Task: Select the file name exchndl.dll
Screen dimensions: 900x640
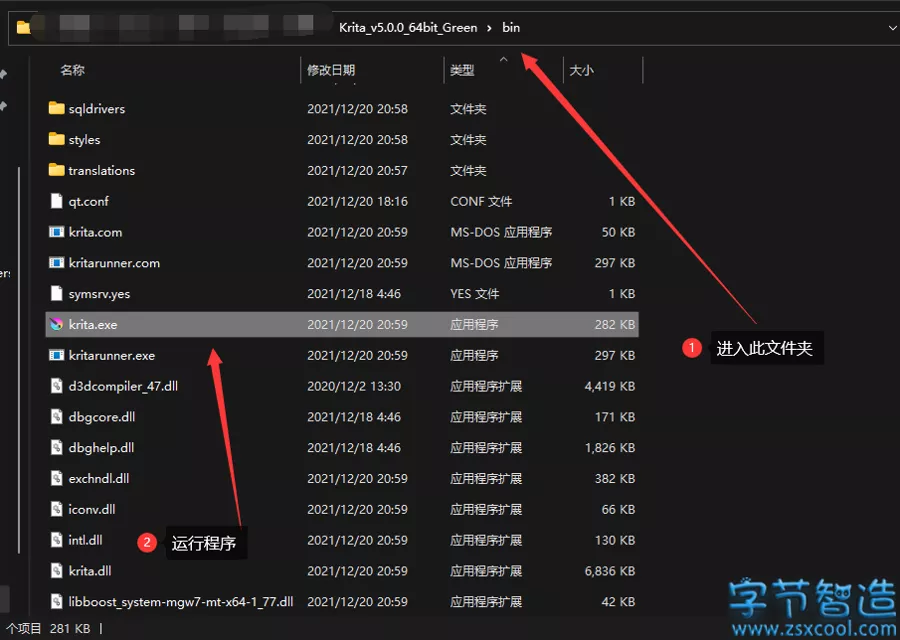Action: pos(99,478)
